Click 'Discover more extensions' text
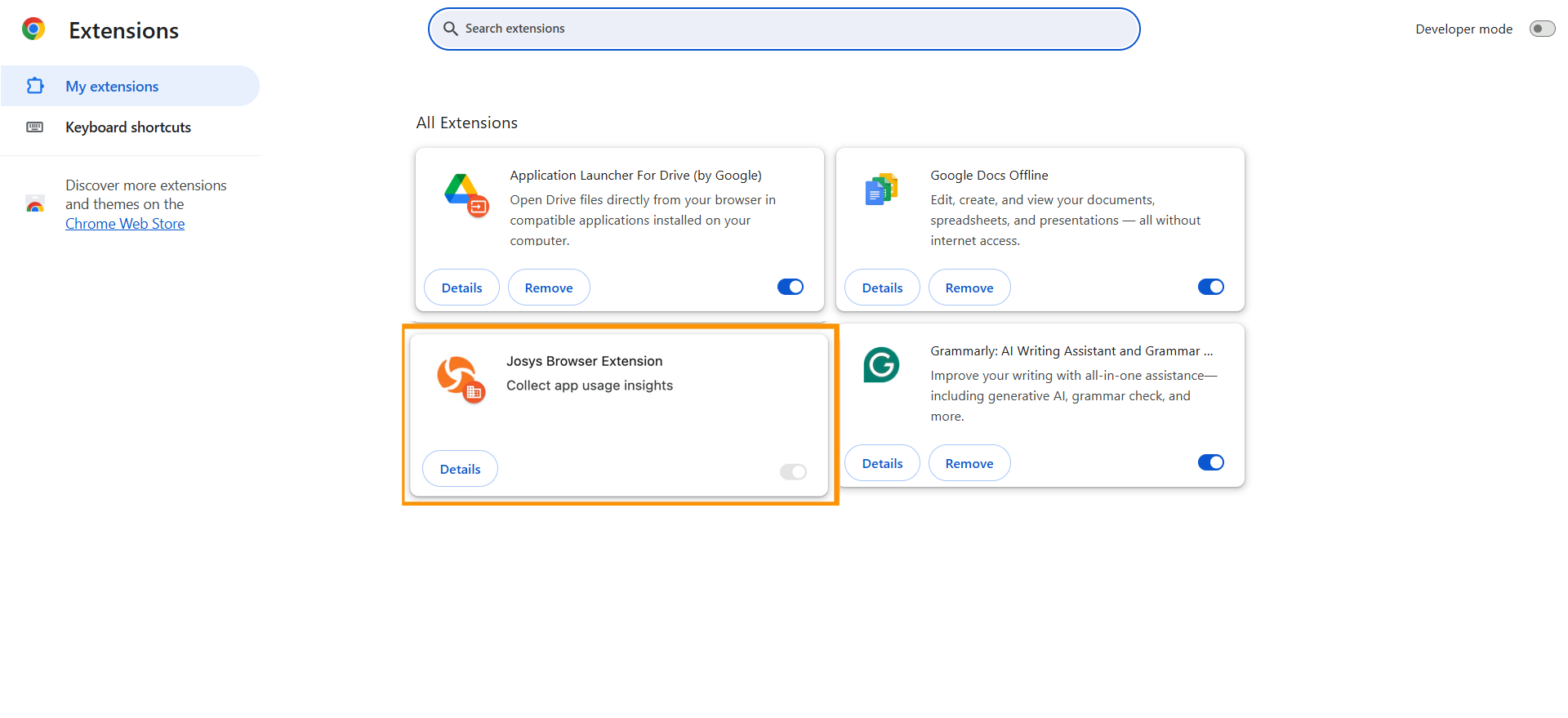 [146, 185]
